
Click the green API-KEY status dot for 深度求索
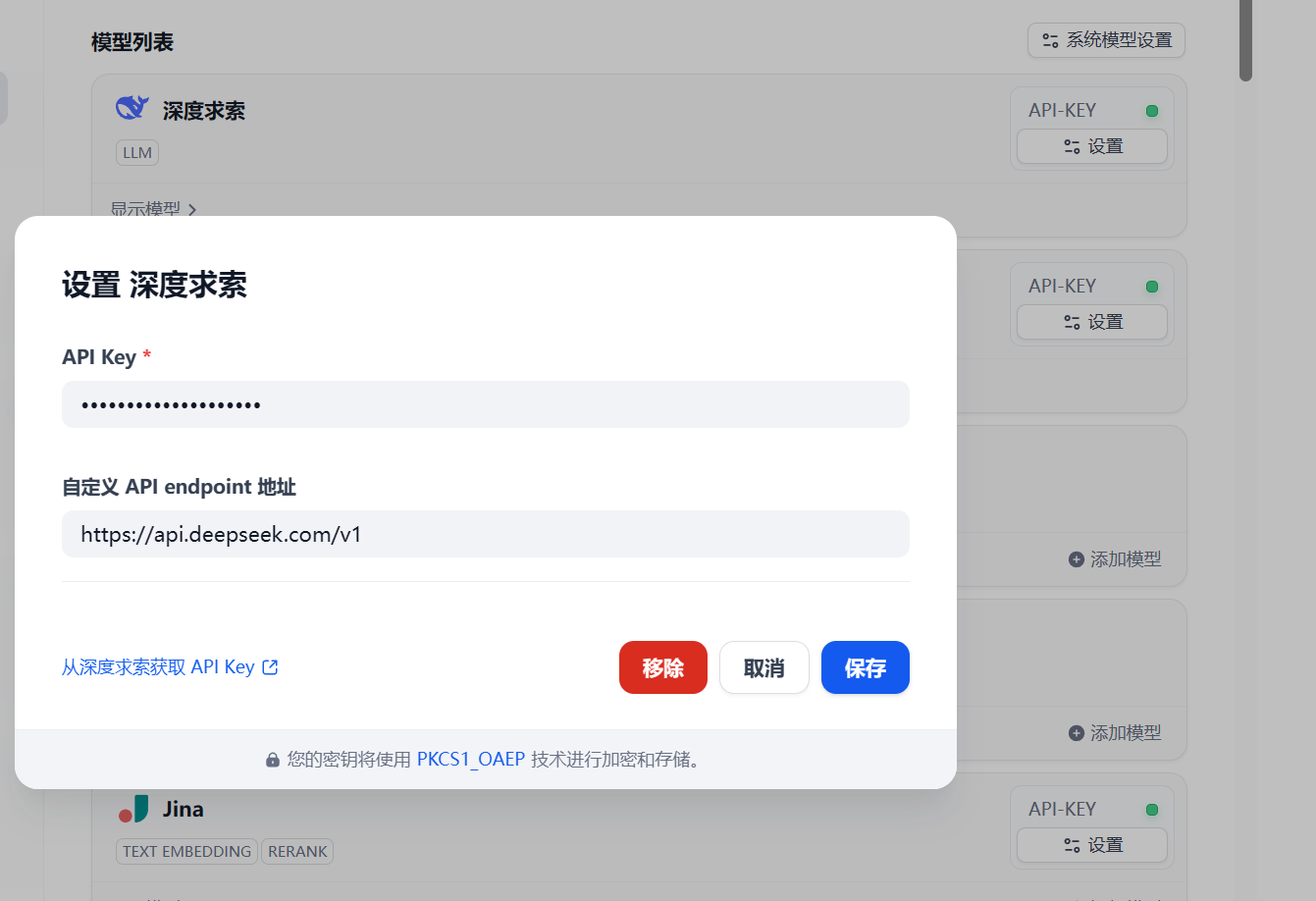click(1152, 111)
